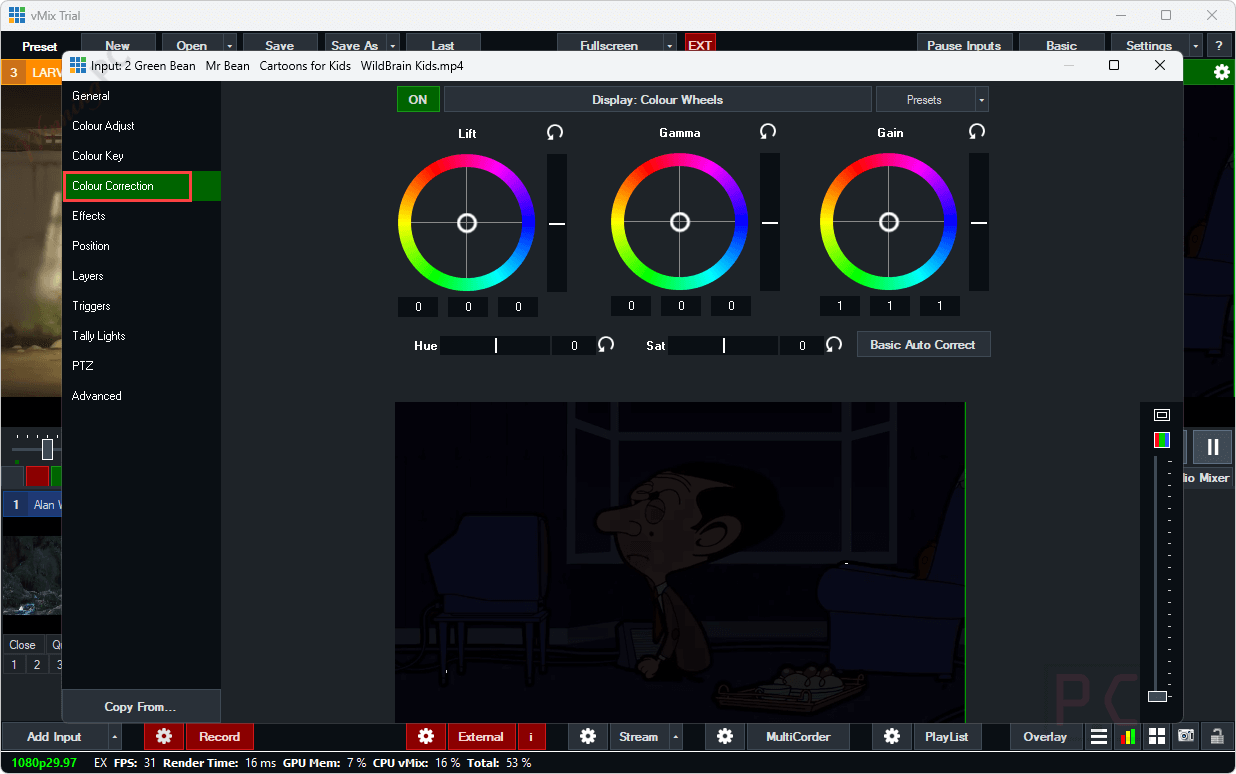The width and height of the screenshot is (1236, 774).
Task: Toggle the Pause Inputs button
Action: point(965,45)
